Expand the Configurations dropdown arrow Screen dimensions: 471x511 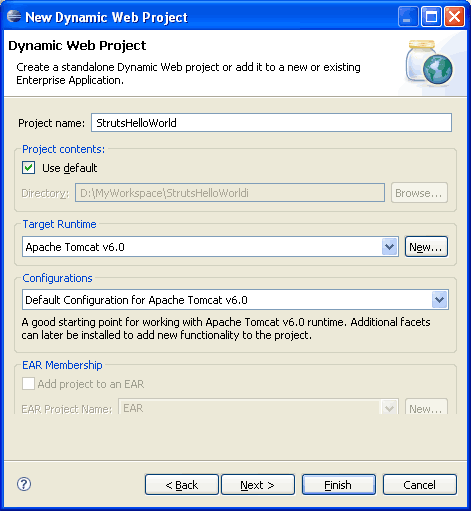(440, 299)
